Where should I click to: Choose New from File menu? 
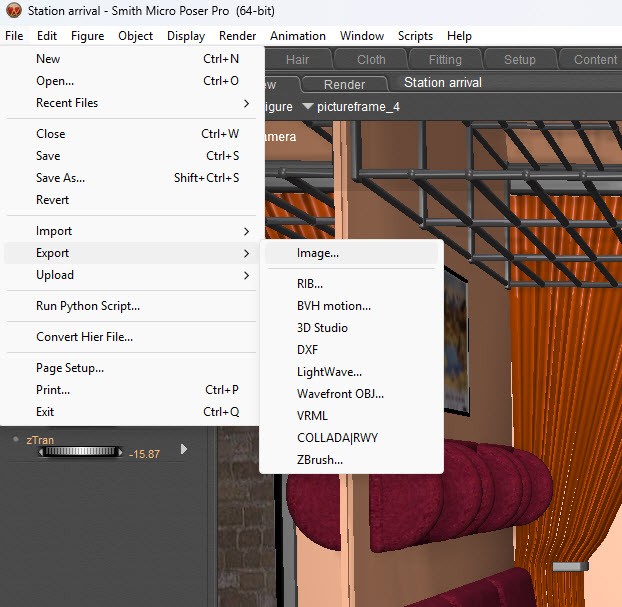[130, 59]
